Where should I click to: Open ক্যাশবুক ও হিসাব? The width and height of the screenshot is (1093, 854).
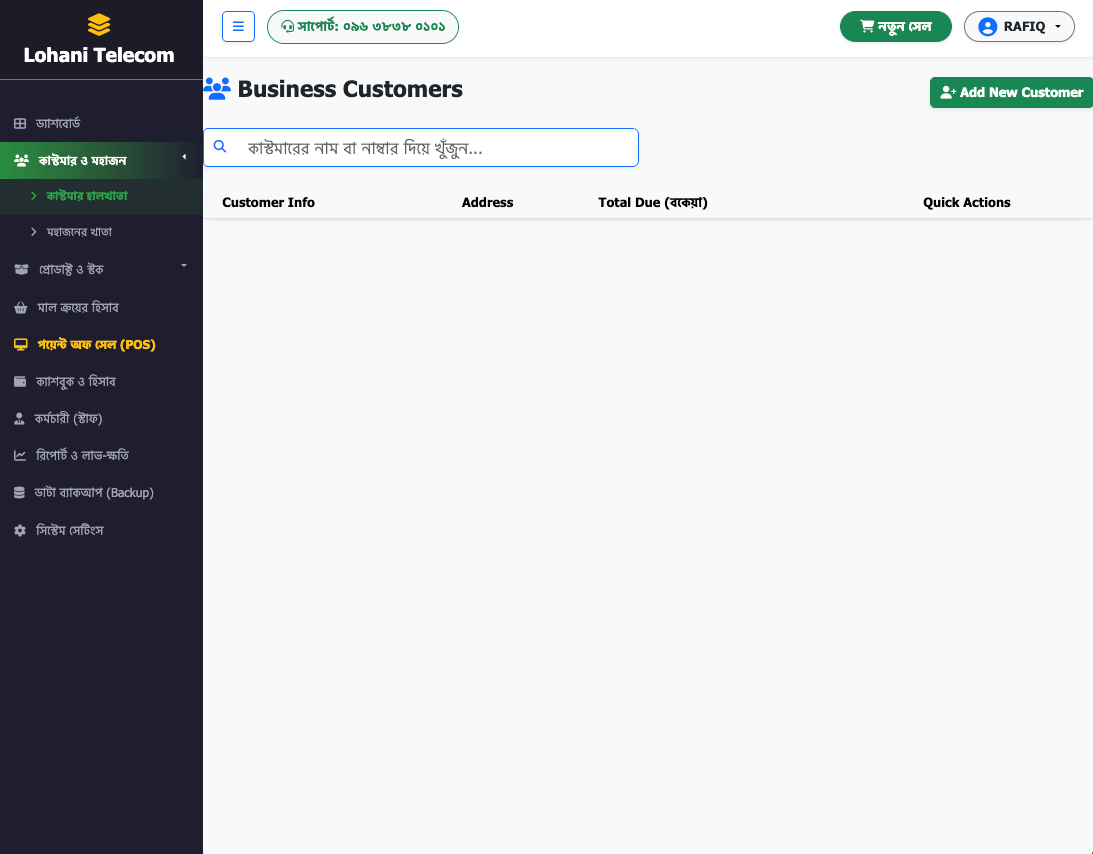101,381
